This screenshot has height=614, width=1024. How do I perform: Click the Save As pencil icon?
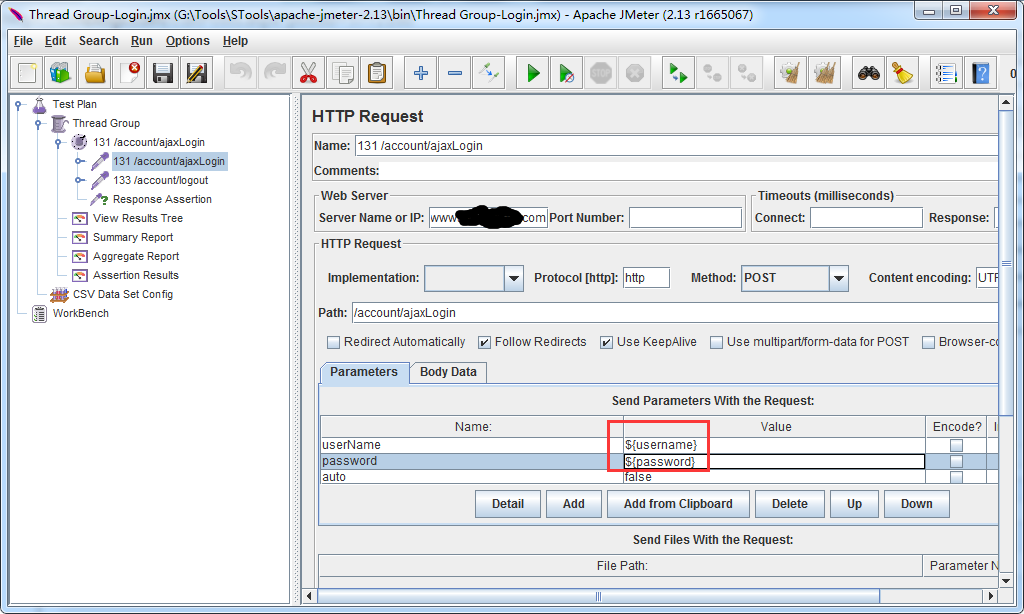pos(197,73)
